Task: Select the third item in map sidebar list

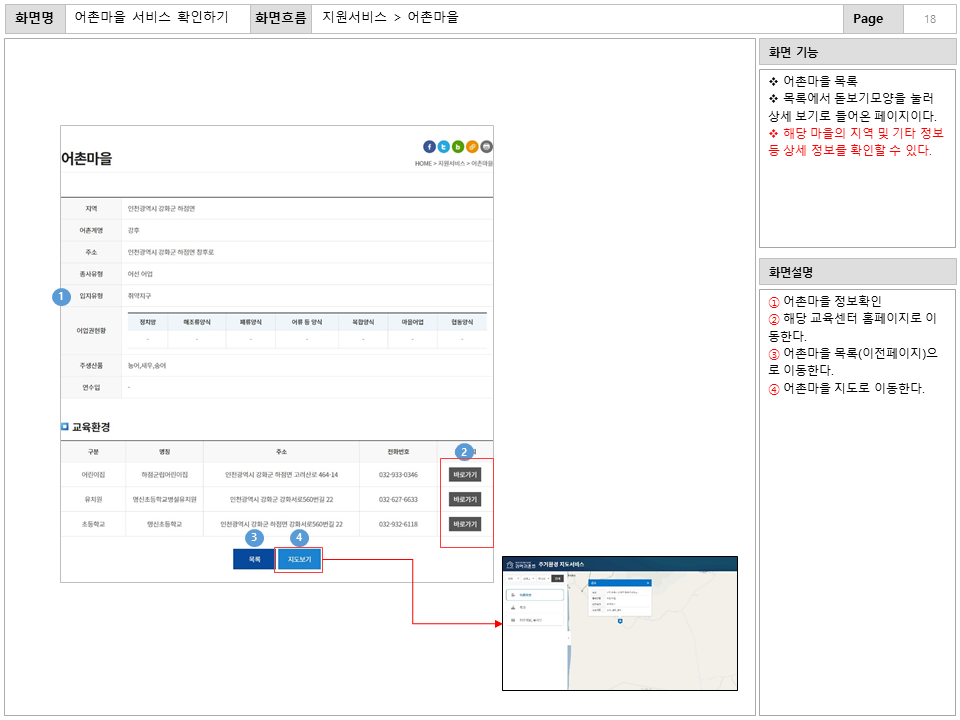Action: (534, 620)
